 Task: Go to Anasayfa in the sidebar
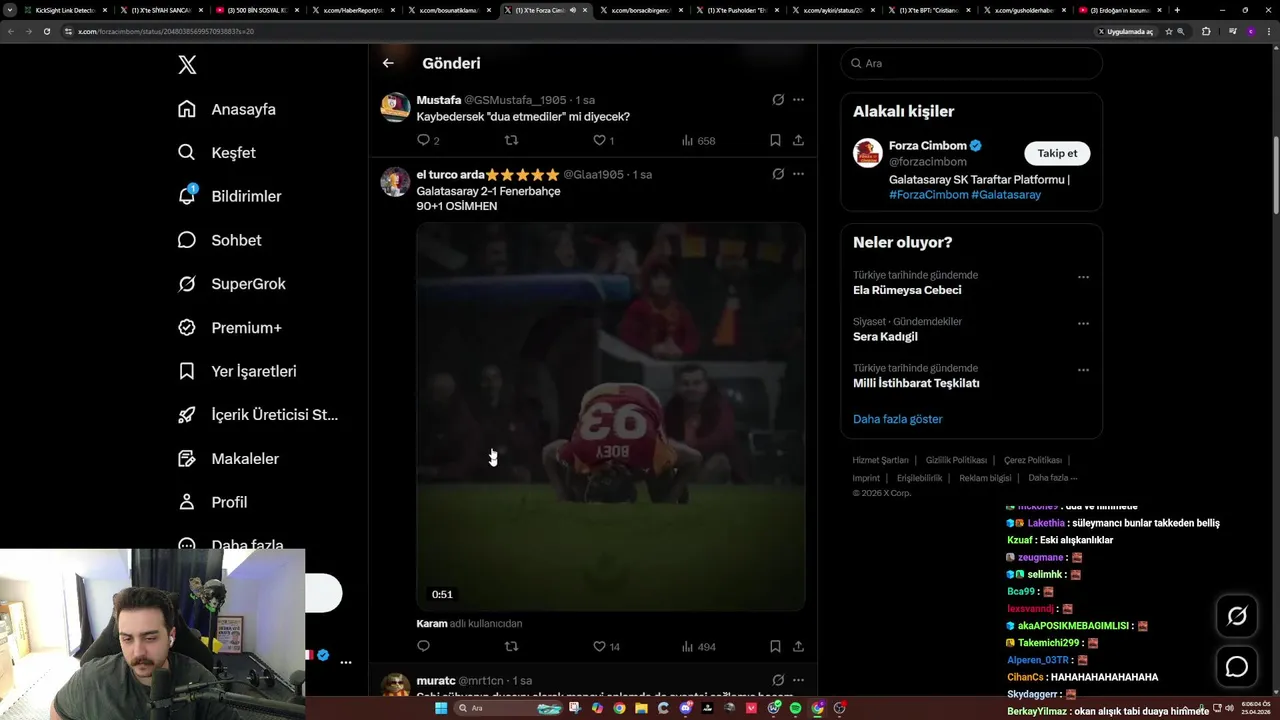pyautogui.click(x=227, y=109)
